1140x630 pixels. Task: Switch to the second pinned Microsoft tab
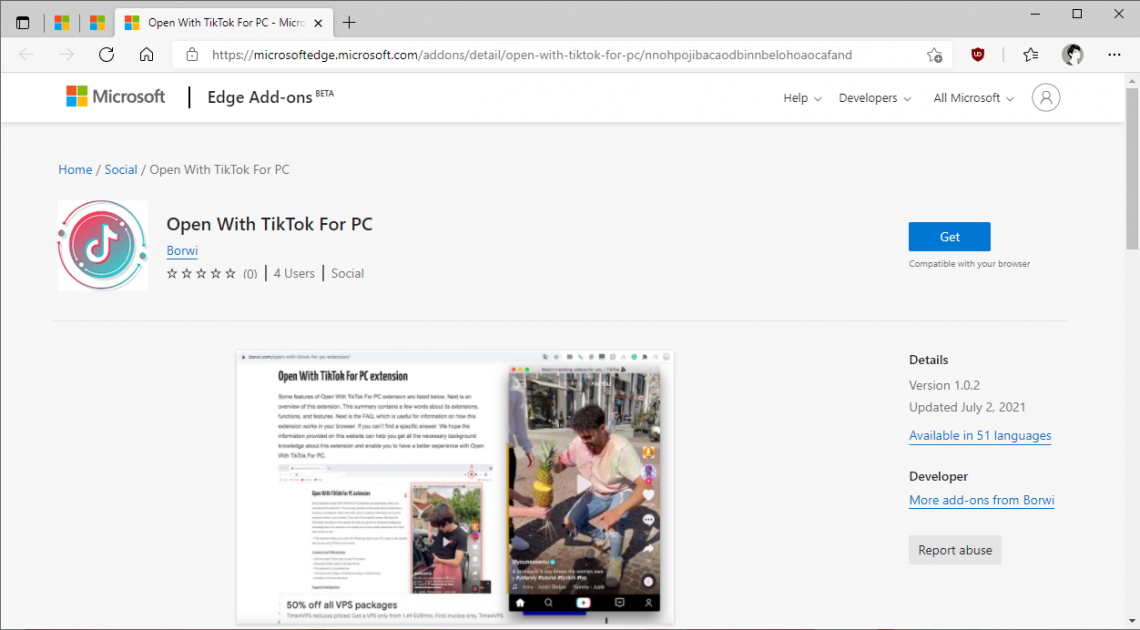(x=97, y=23)
